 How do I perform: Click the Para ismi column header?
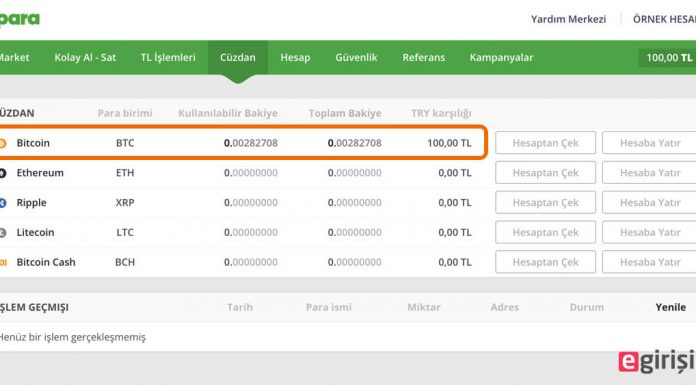tap(328, 307)
